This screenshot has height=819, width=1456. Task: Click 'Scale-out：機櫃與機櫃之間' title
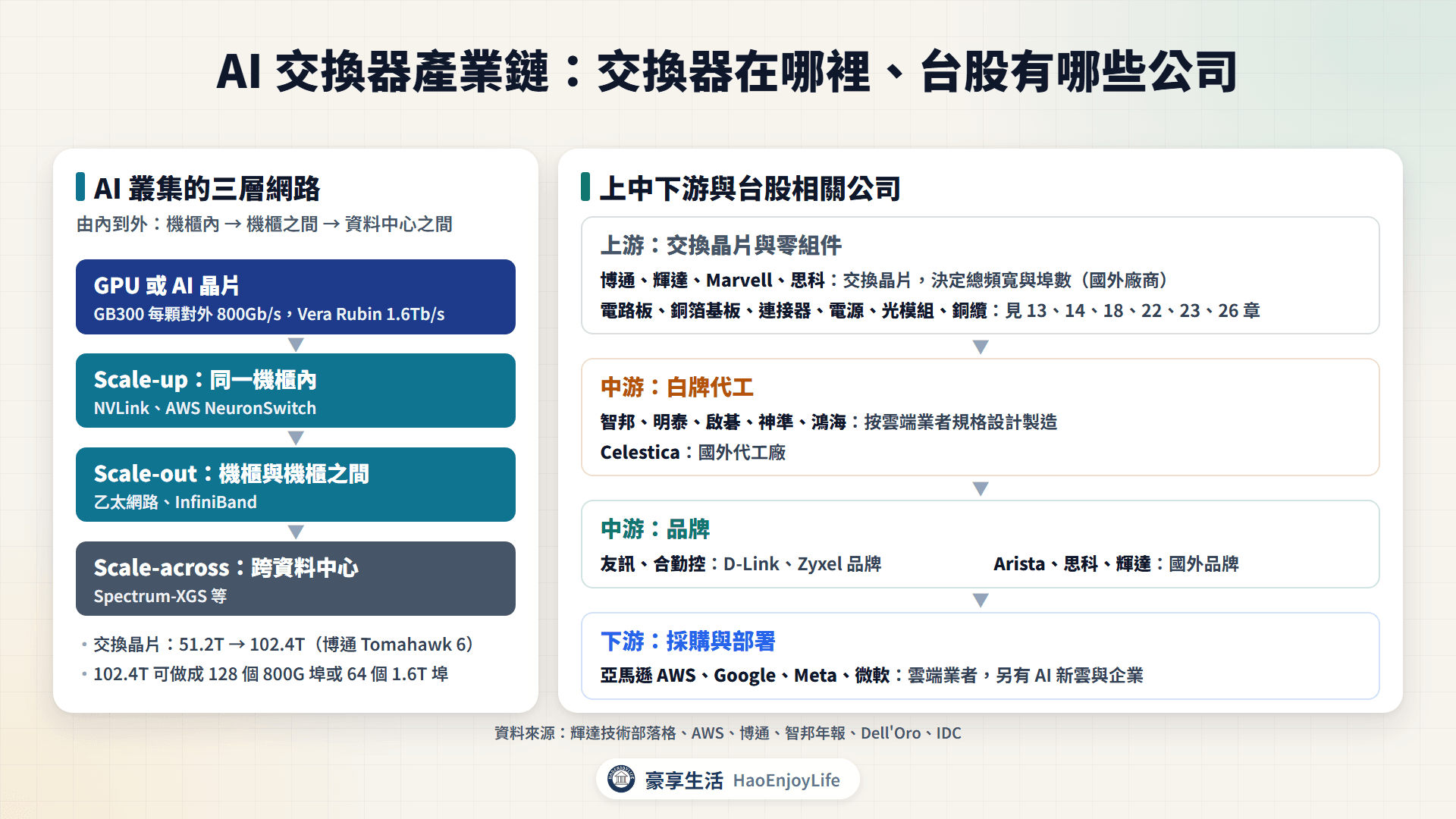[231, 473]
